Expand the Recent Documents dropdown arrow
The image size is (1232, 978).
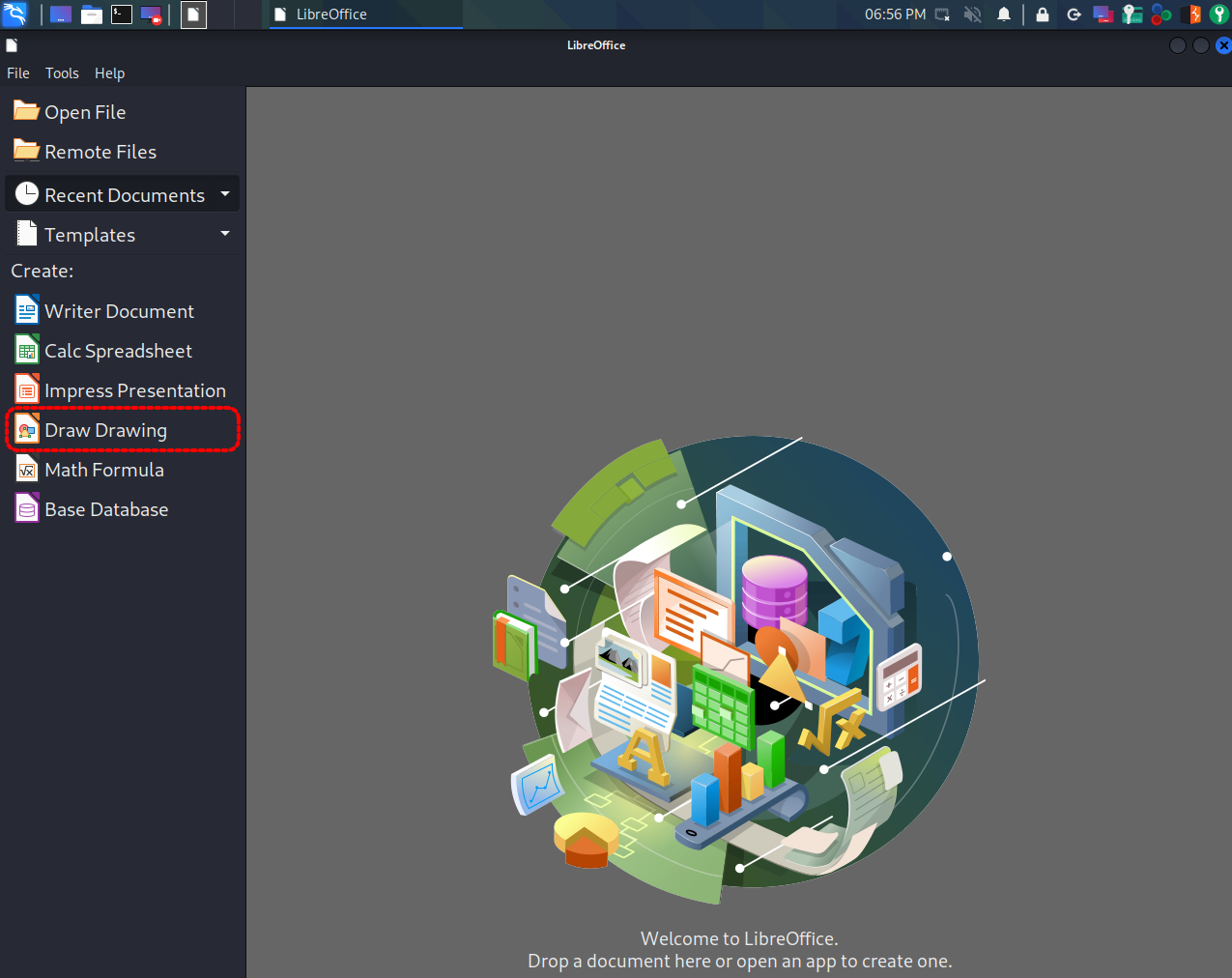[225, 194]
